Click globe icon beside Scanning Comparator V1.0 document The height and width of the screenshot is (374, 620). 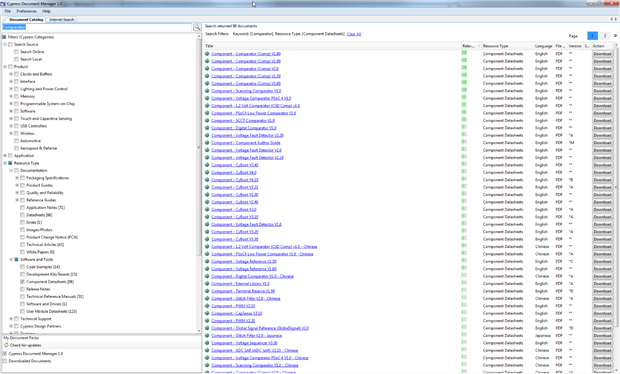(x=207, y=91)
